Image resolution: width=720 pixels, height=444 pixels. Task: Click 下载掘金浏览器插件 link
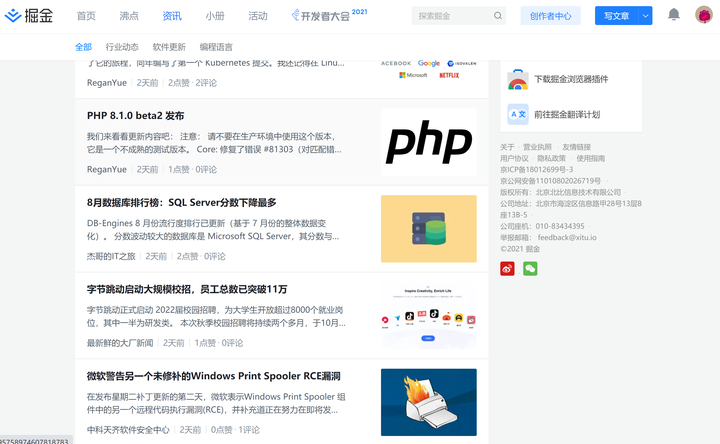(x=571, y=79)
